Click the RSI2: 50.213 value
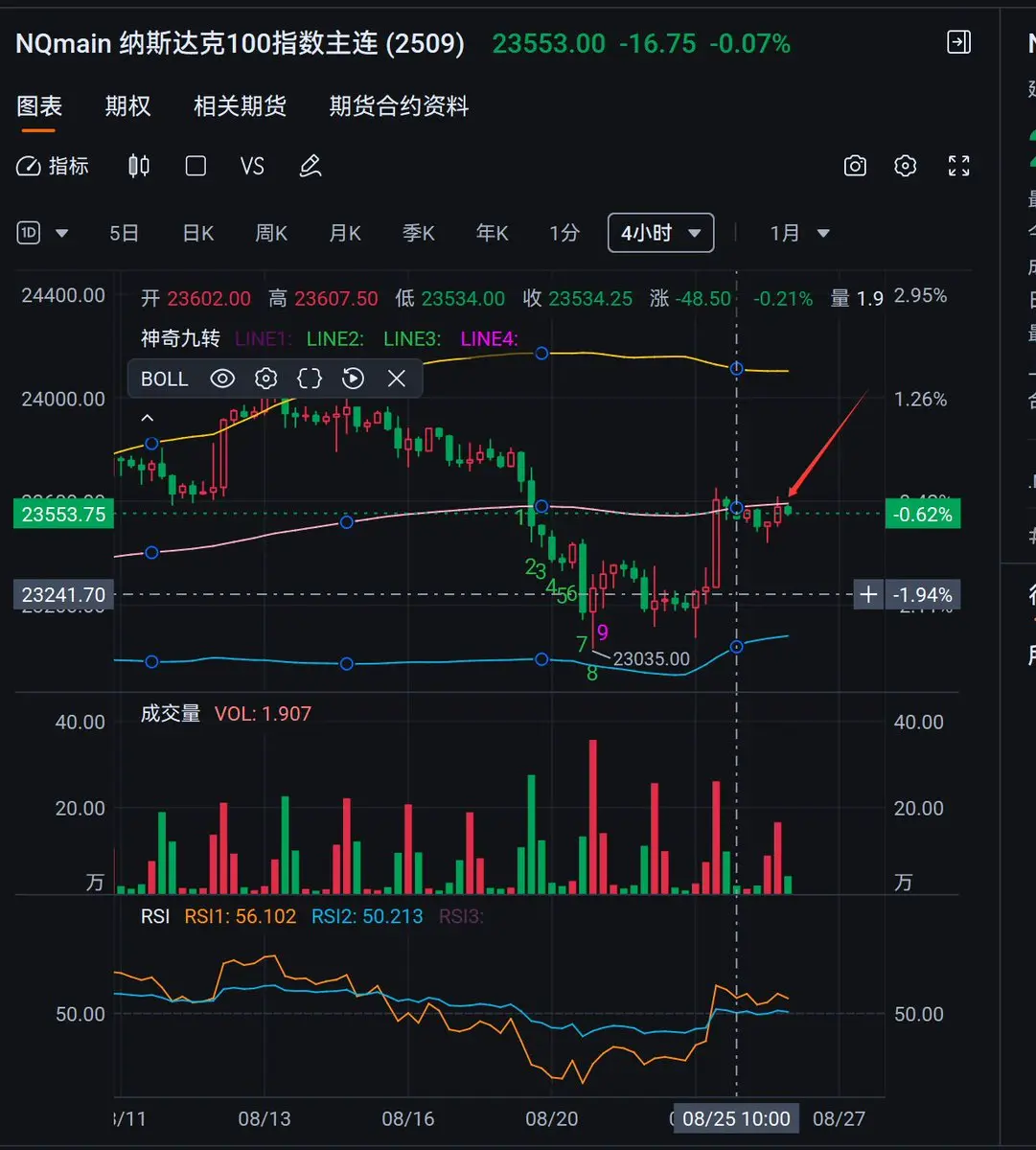The image size is (1036, 1150). point(367,916)
